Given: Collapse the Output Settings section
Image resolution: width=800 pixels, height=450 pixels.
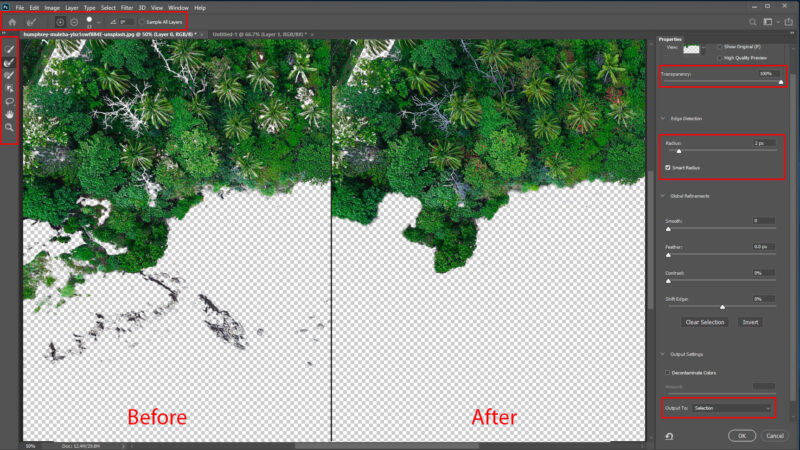Looking at the screenshot, I should (x=663, y=354).
